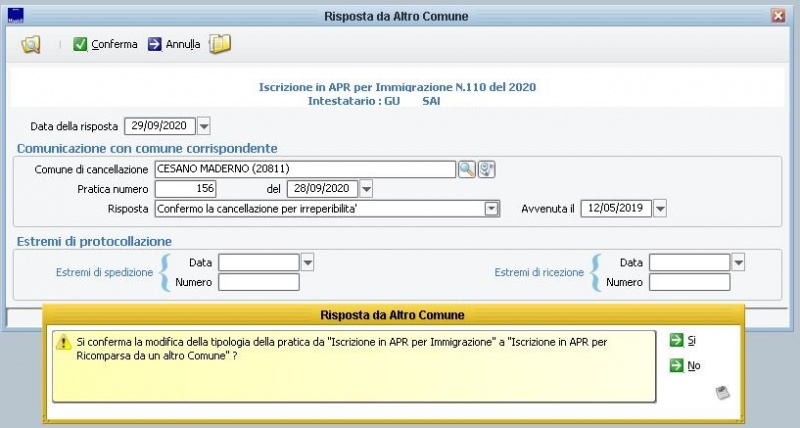The image size is (800, 428).
Task: Click the Data della risposta date field
Action: [160, 126]
